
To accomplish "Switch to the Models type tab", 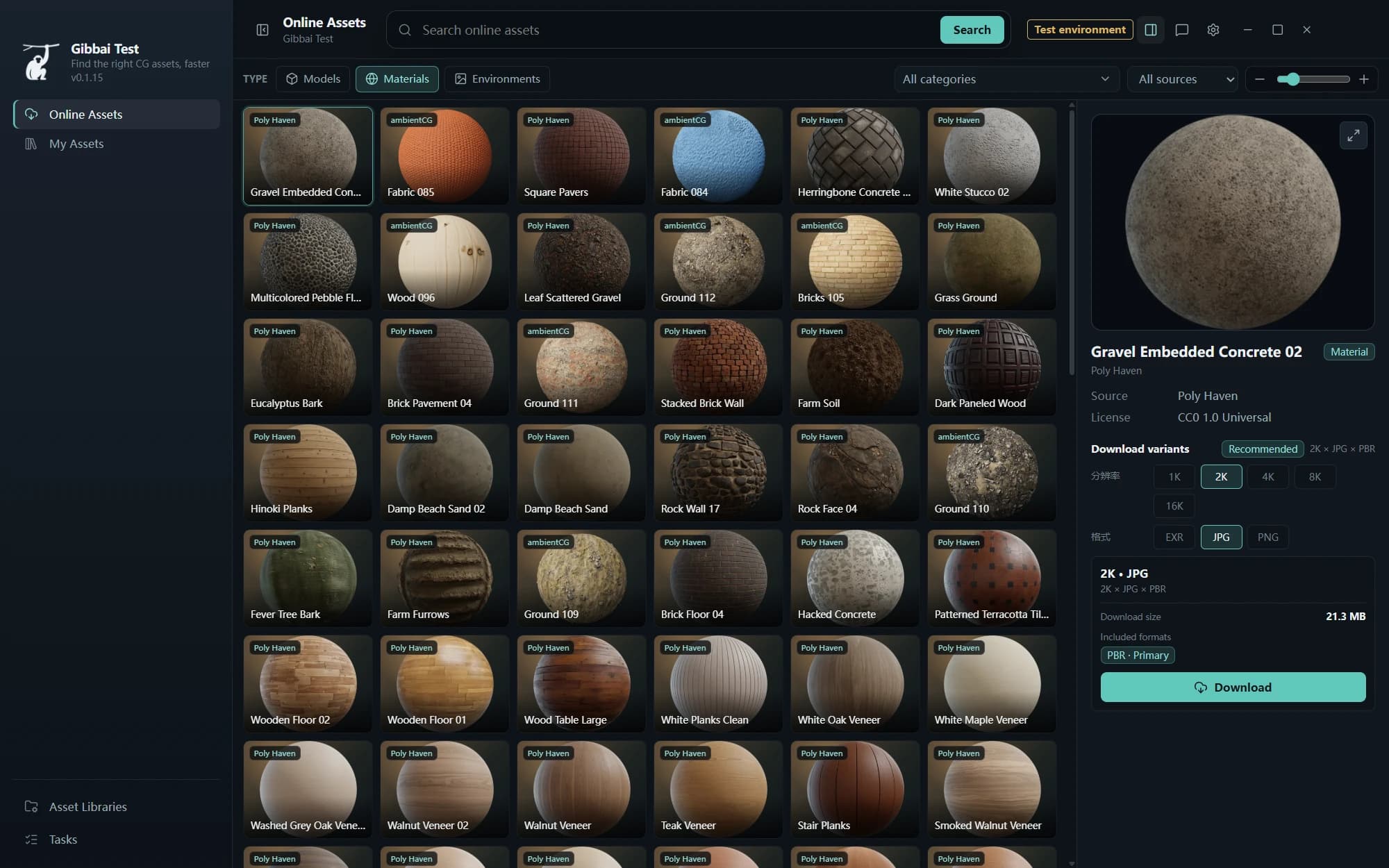I will pos(313,79).
